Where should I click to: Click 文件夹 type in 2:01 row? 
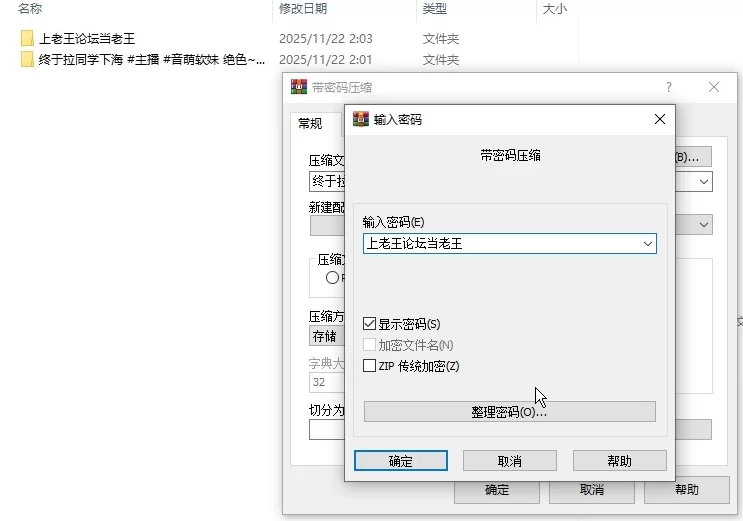[441, 59]
